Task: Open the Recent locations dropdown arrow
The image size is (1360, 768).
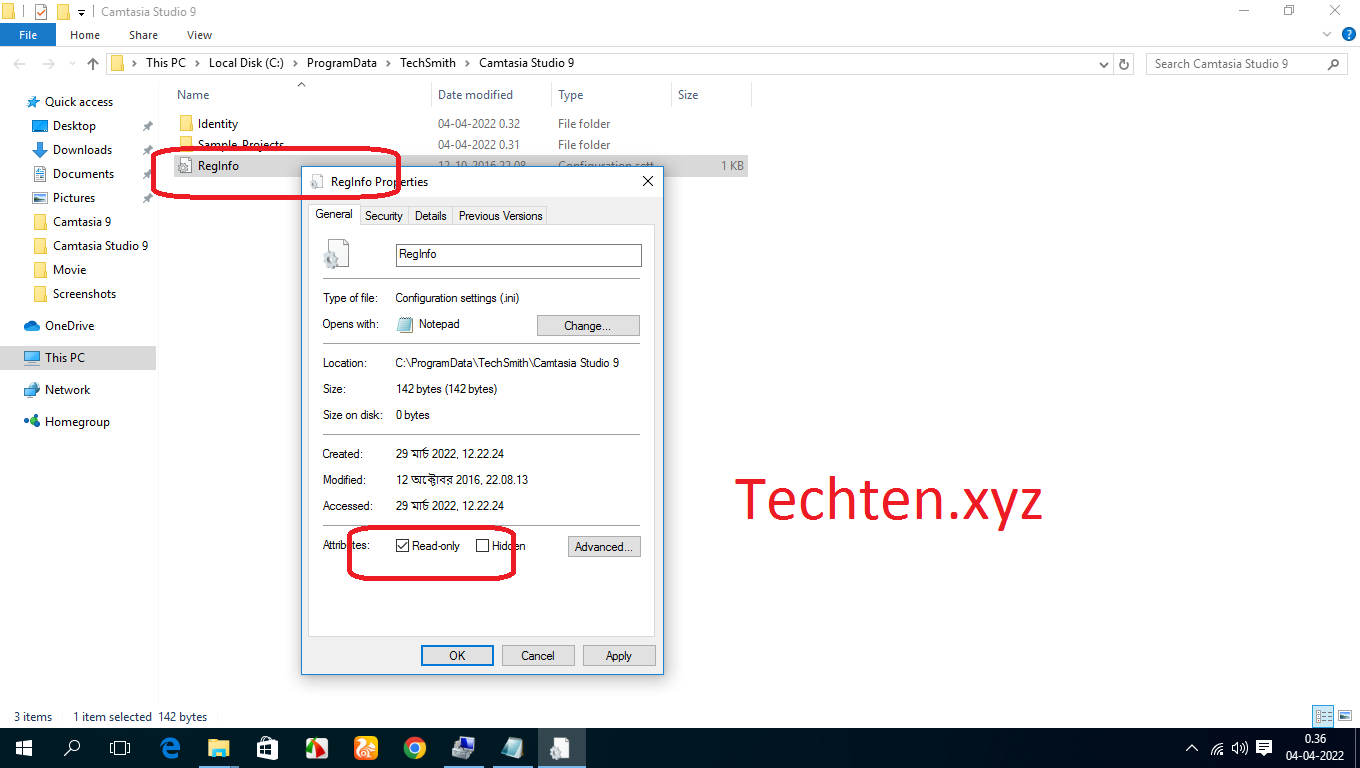Action: (71, 64)
